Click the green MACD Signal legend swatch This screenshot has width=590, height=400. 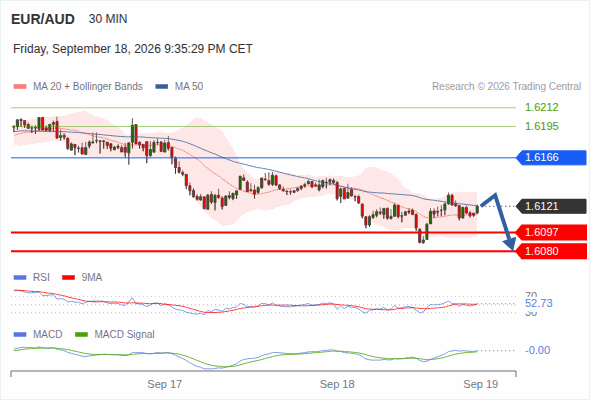81,335
